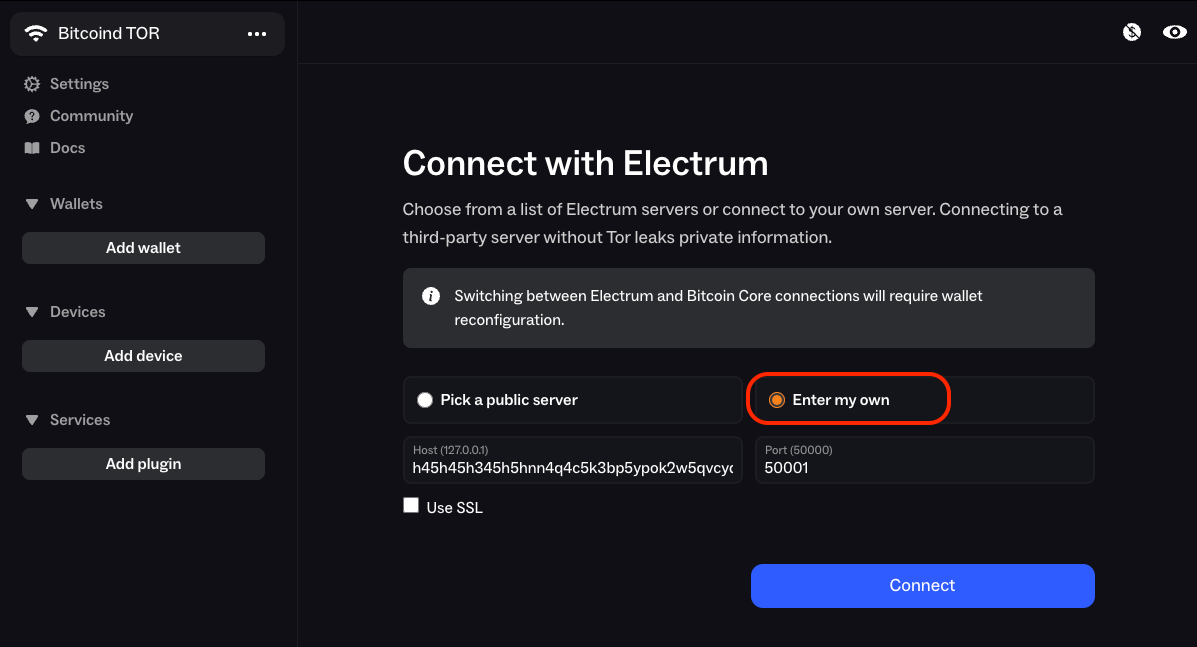Enable the Use SSL checkbox
This screenshot has height=647, width=1197.
click(411, 505)
